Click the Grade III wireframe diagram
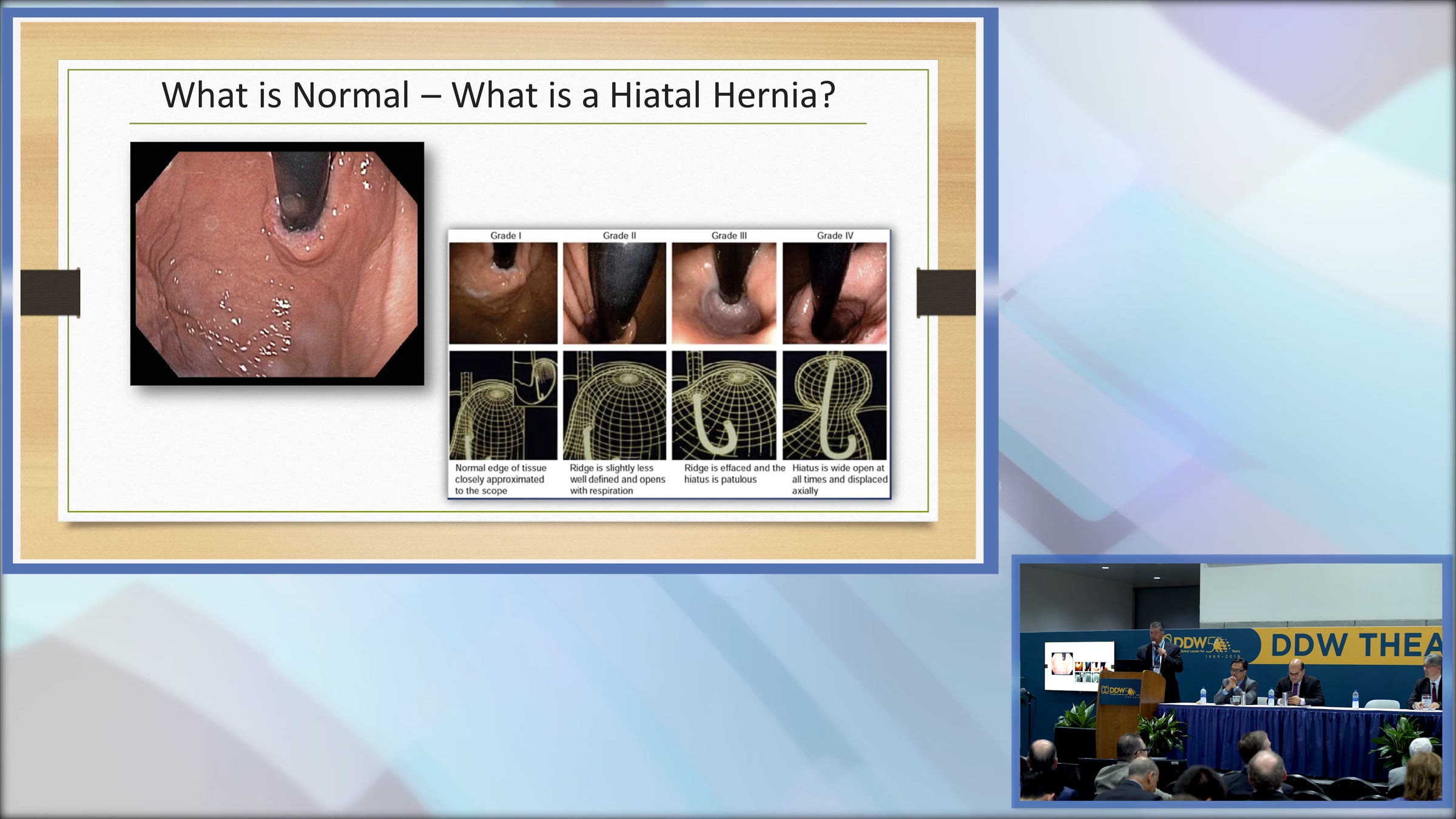This screenshot has width=1456, height=819. [x=724, y=405]
